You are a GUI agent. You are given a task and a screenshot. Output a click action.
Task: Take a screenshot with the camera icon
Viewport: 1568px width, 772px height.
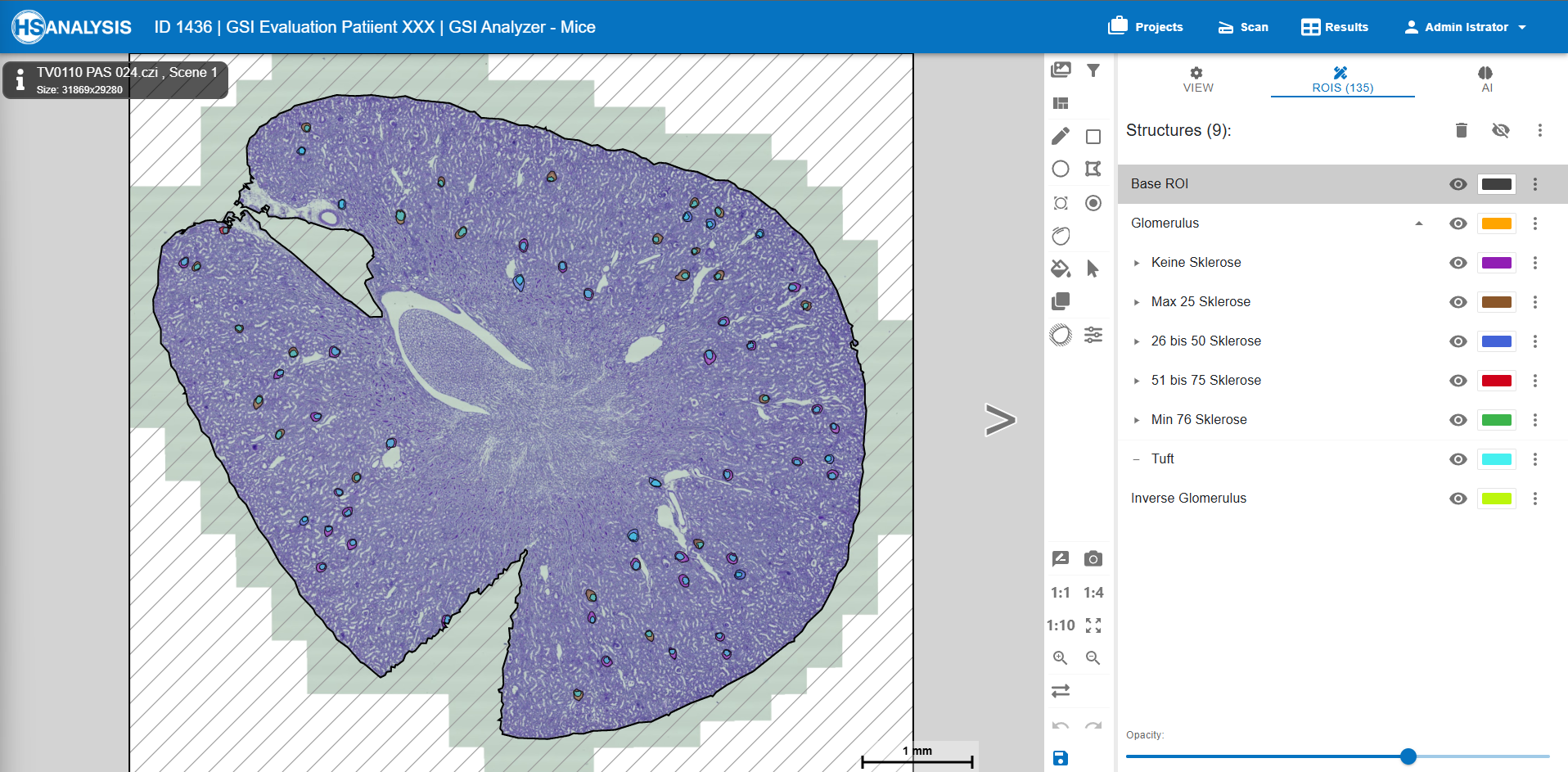pyautogui.click(x=1093, y=559)
